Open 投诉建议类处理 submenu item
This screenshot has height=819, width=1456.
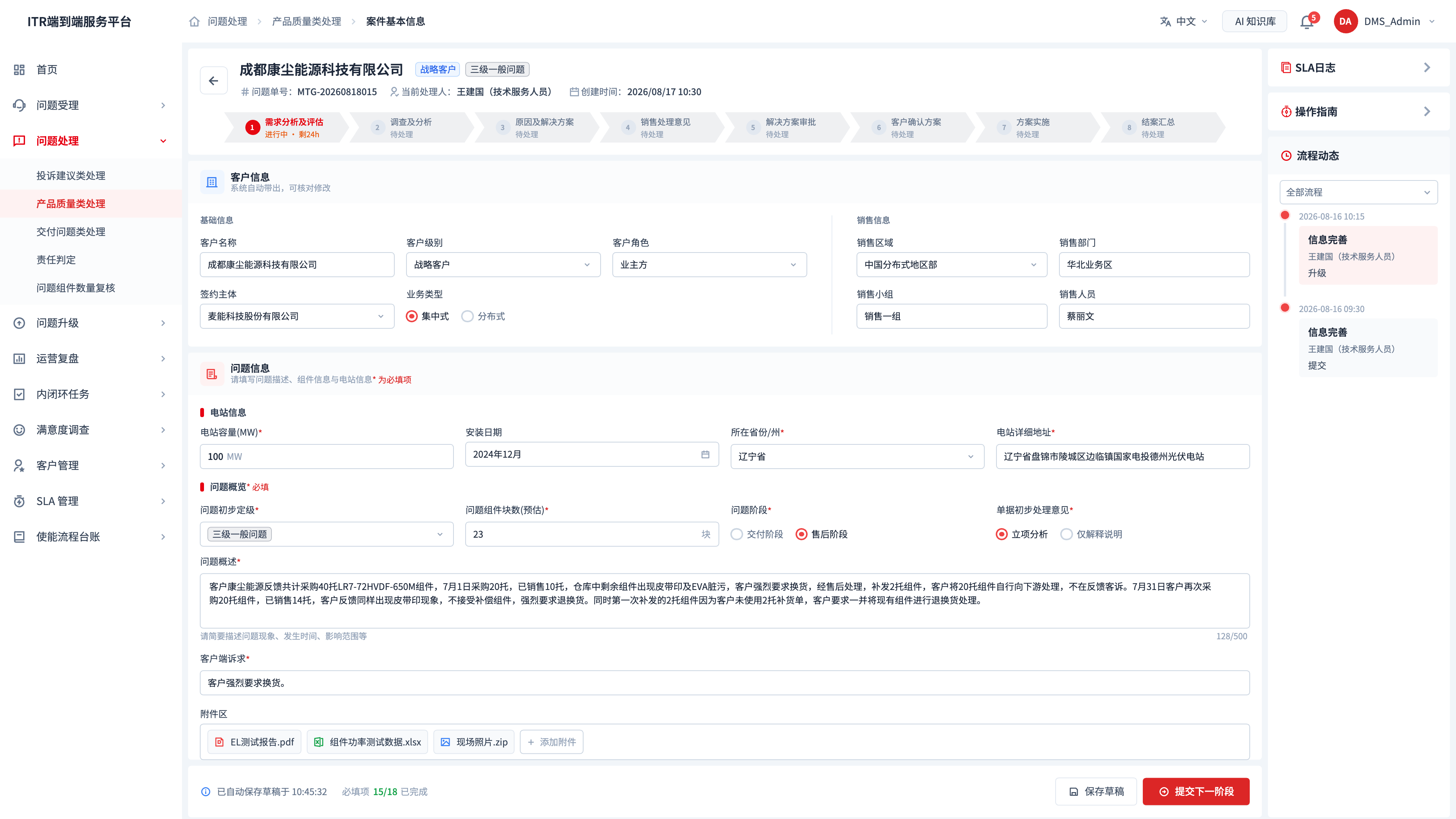pyautogui.click(x=91, y=176)
